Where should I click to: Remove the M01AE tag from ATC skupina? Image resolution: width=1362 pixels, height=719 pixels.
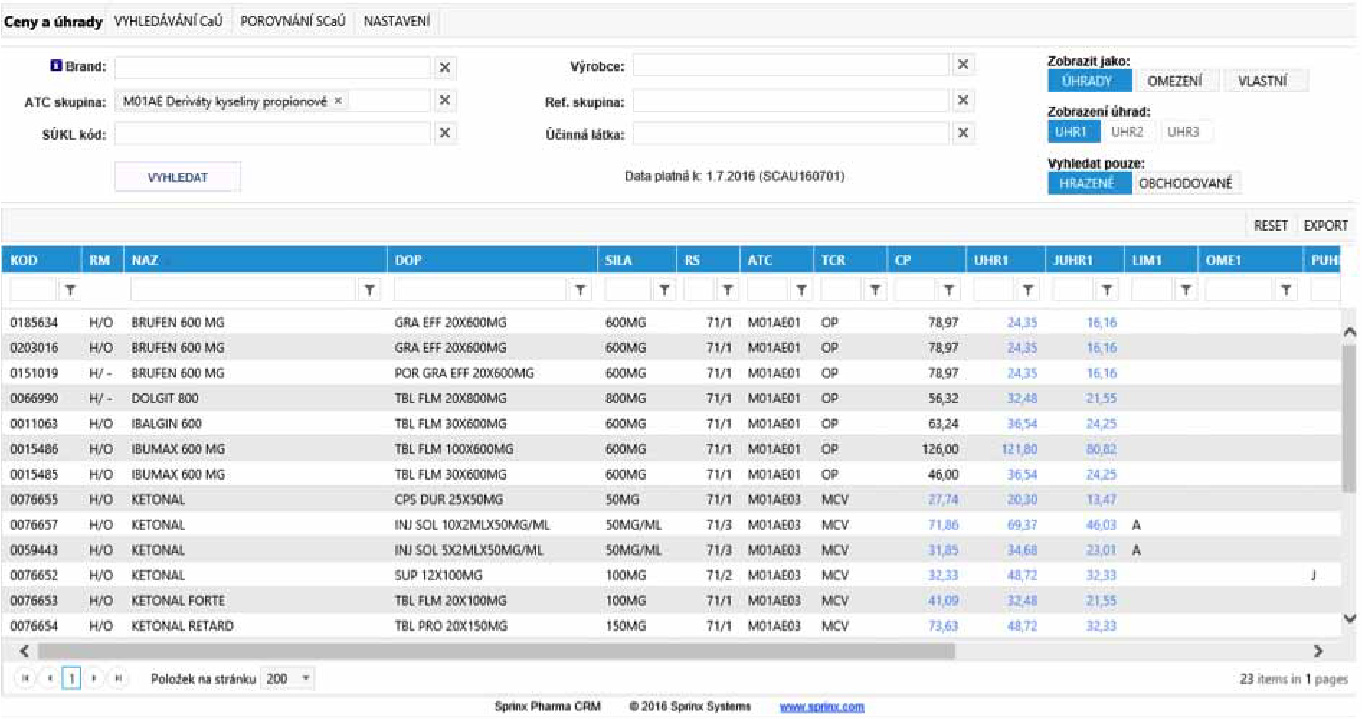click(x=338, y=101)
